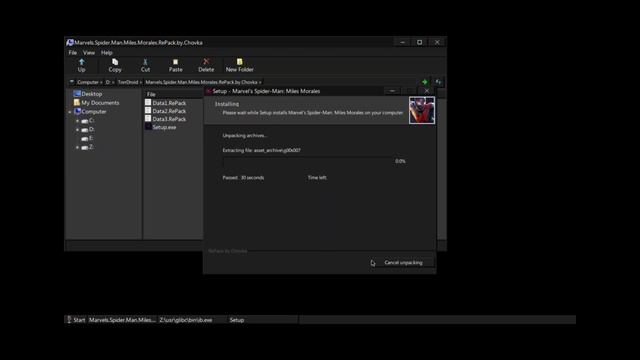Select Data1.RePack file
The width and height of the screenshot is (640, 360).
coord(169,103)
